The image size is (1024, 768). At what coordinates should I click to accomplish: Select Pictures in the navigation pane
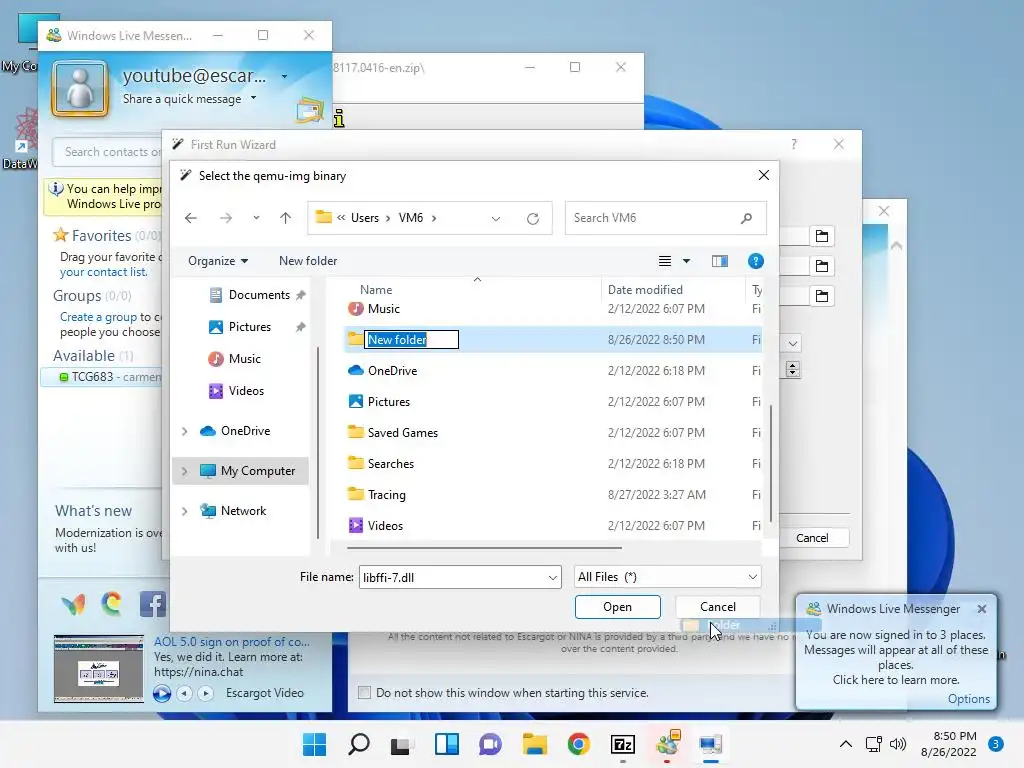[x=249, y=327]
